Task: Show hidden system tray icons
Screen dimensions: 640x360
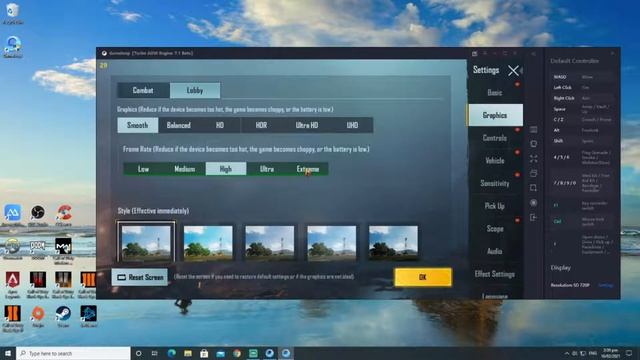Action: pos(567,353)
